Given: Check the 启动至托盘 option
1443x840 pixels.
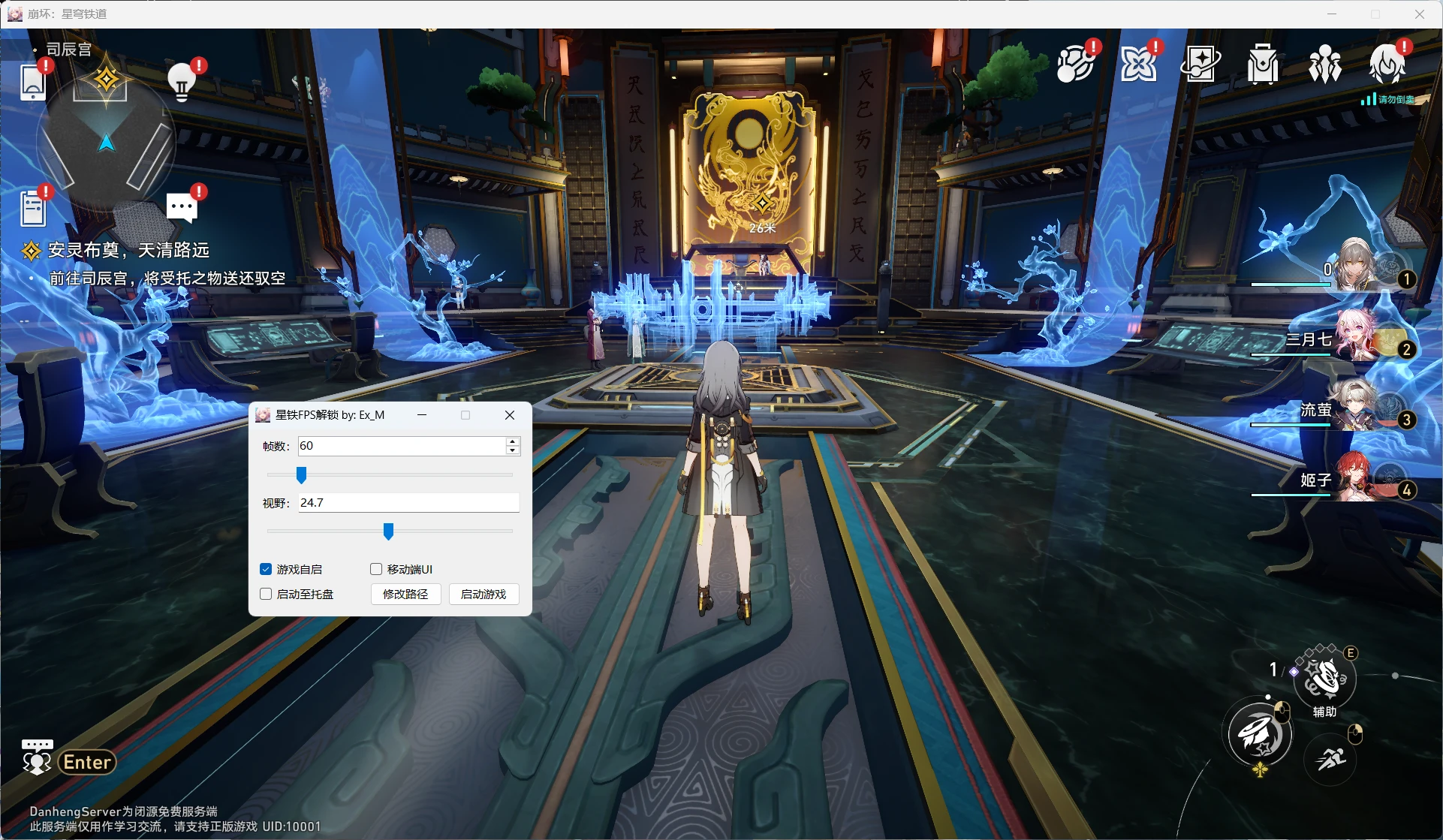Looking at the screenshot, I should point(266,594).
